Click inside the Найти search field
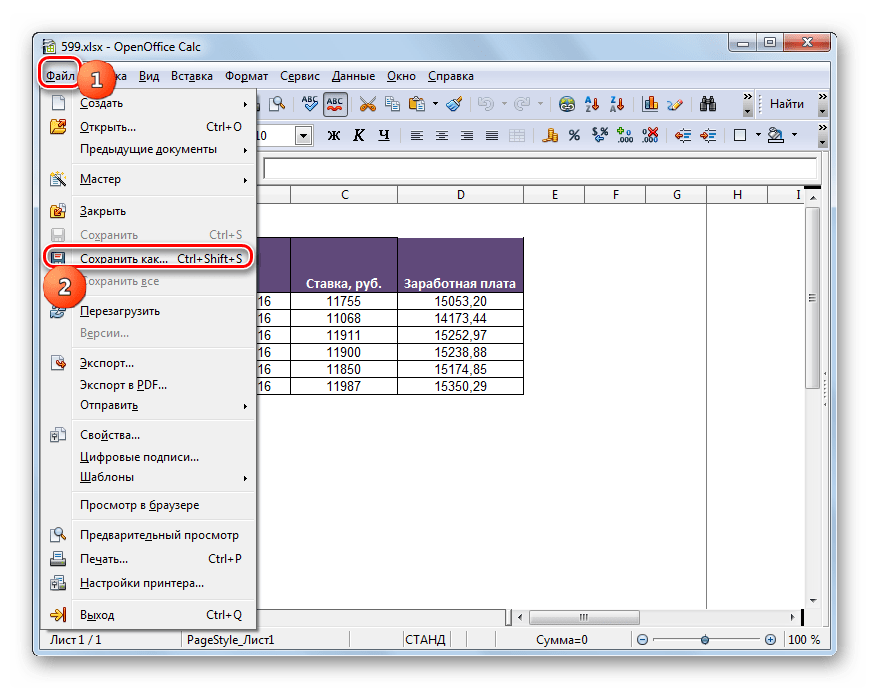This screenshot has width=870, height=689. coord(786,104)
